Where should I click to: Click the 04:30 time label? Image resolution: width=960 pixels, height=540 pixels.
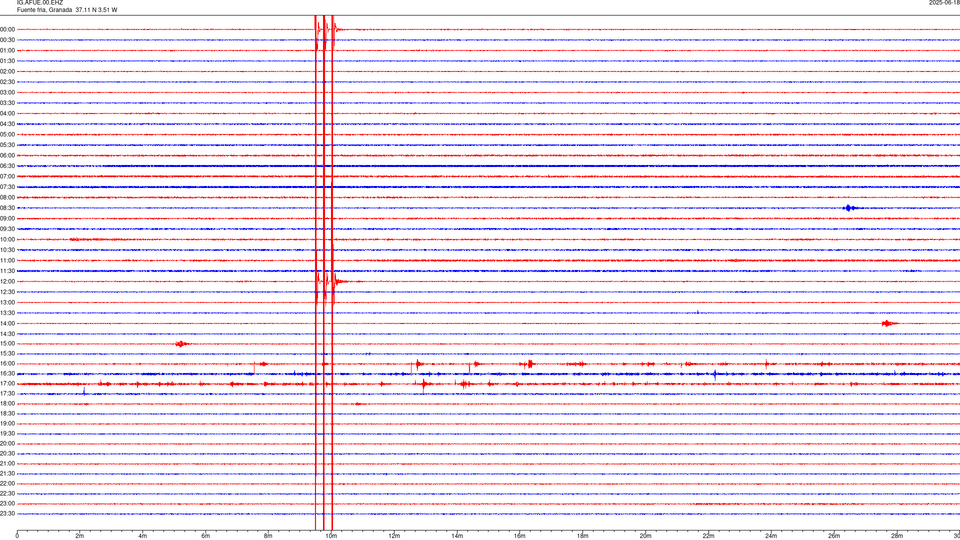(x=8, y=124)
